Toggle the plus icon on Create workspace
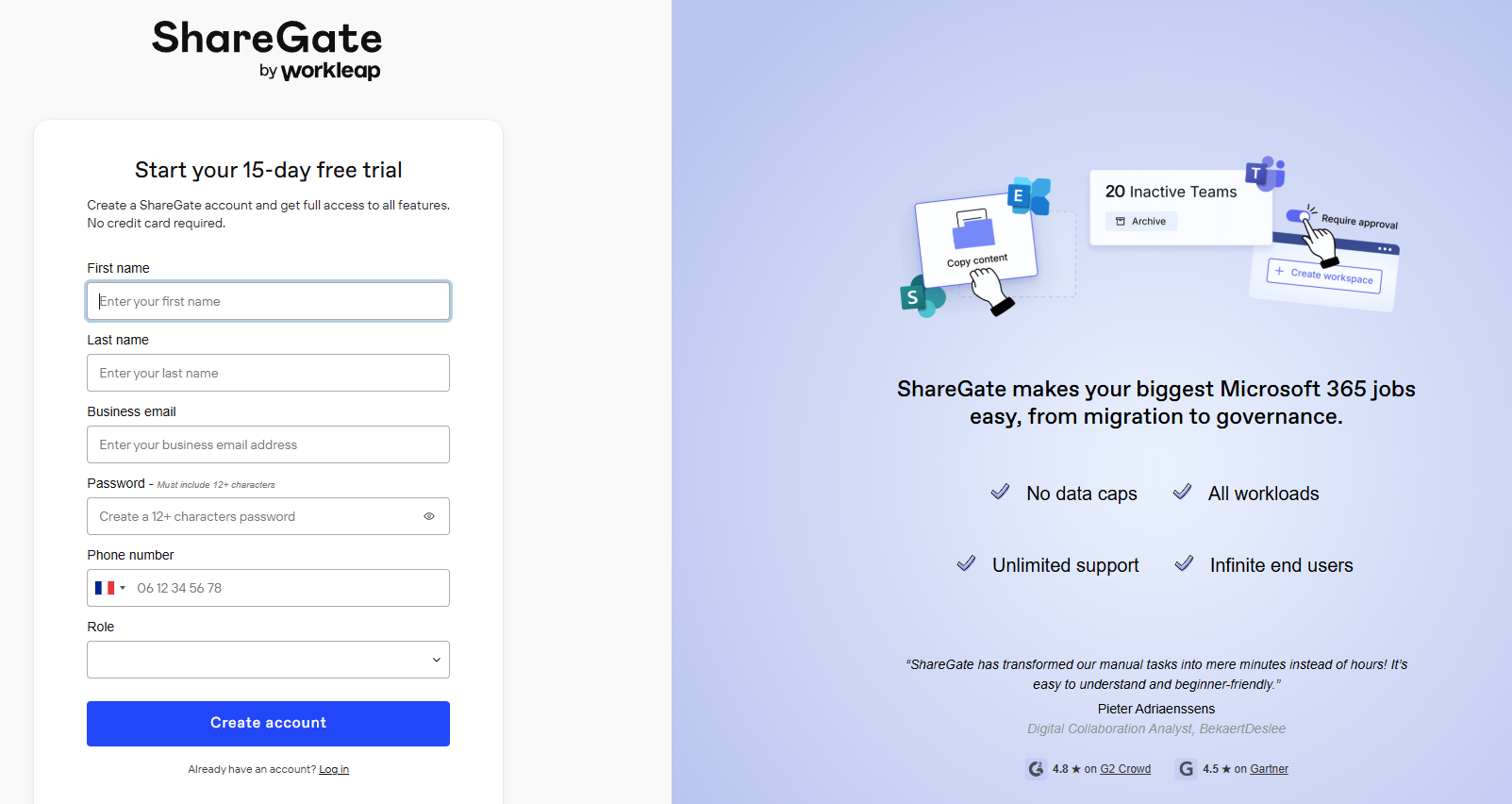The image size is (1512, 804). pyautogui.click(x=1277, y=271)
